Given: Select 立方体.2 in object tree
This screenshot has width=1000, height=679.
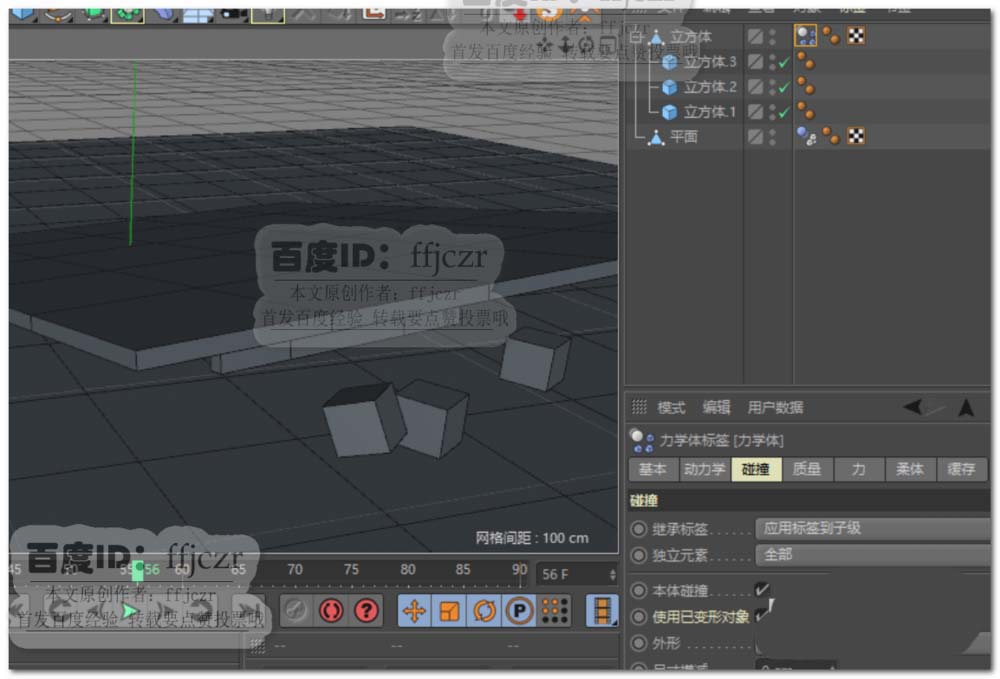Looking at the screenshot, I should [x=710, y=87].
